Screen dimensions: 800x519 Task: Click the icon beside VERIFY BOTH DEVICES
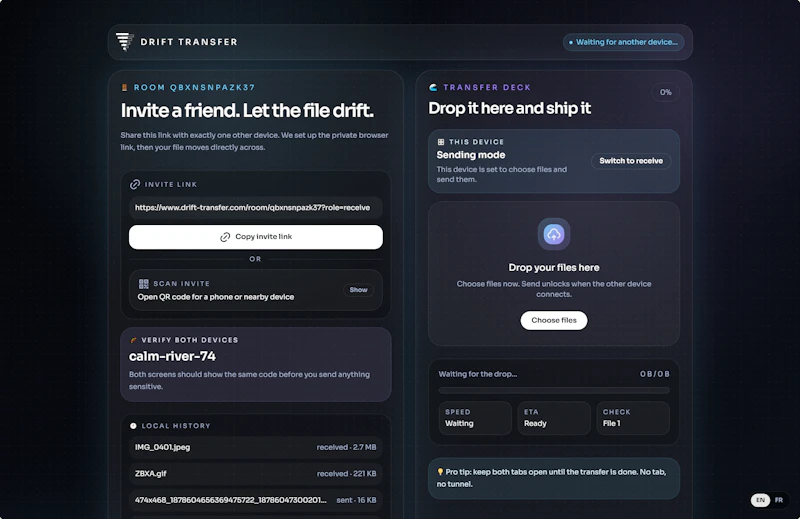(133, 340)
